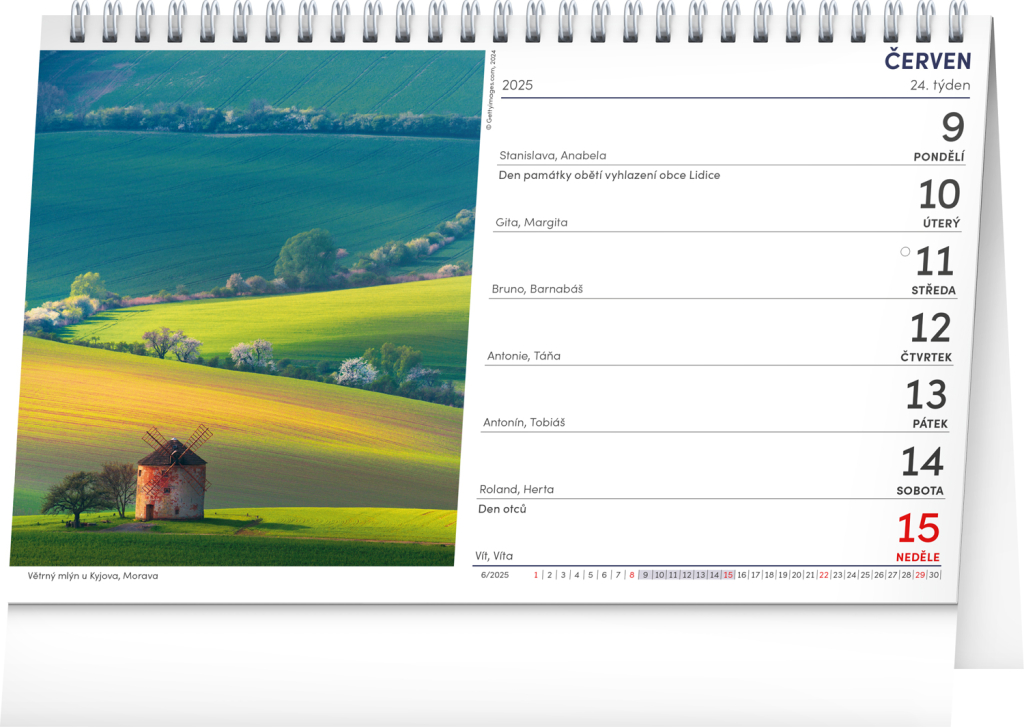The image size is (1024, 727).
Task: Click the photo caption Větrný mlýn u Kyjova
Action: click(93, 576)
